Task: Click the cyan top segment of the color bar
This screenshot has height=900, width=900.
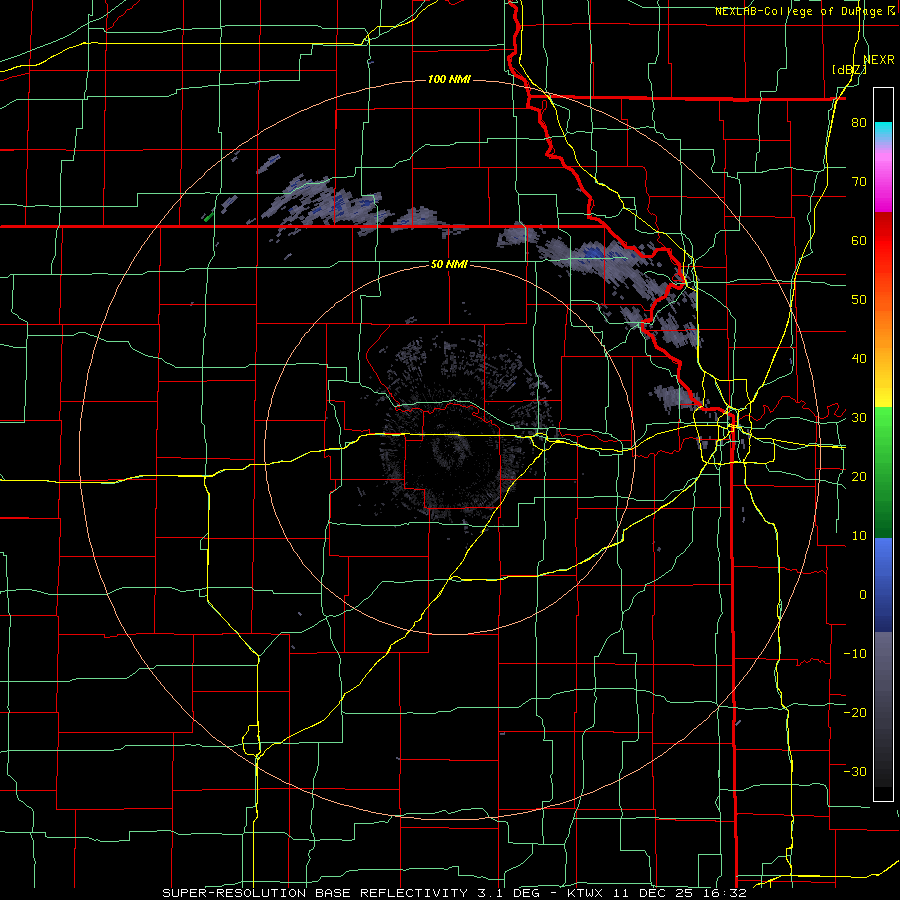Action: click(883, 130)
